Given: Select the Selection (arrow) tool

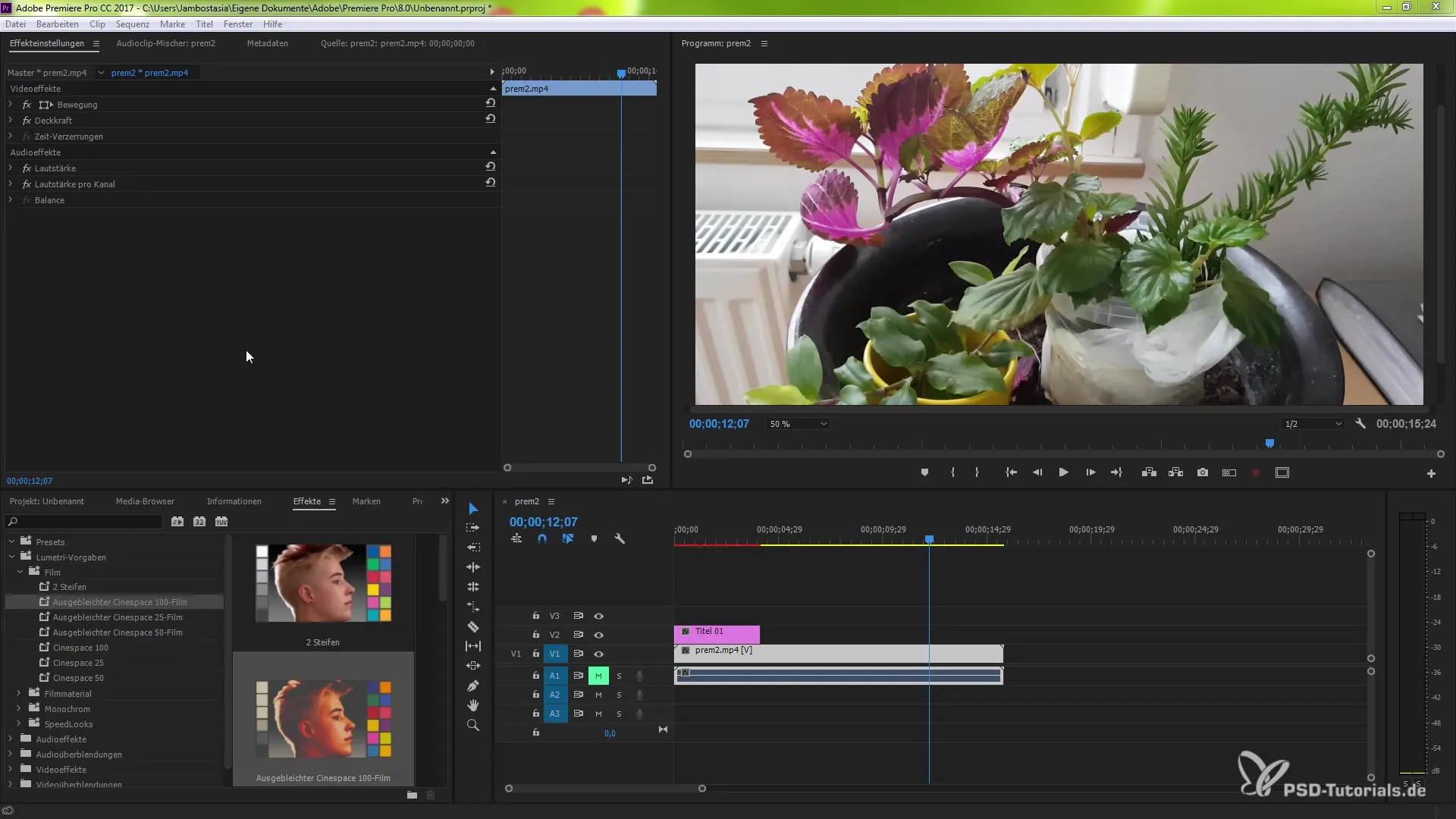Looking at the screenshot, I should tap(473, 509).
